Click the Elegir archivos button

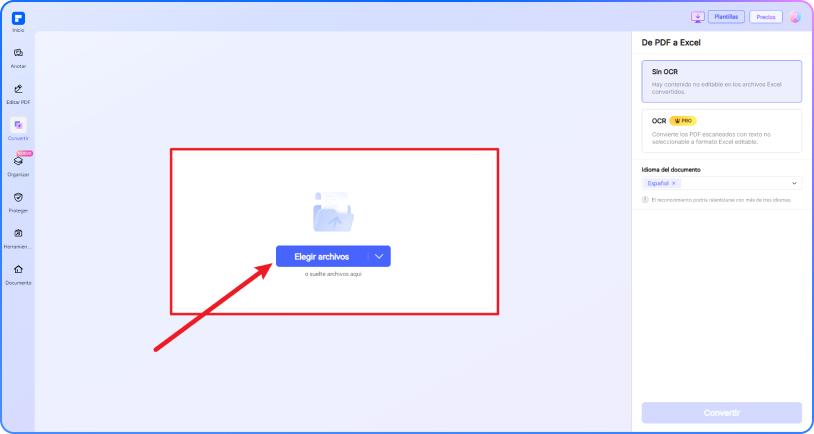click(x=322, y=256)
